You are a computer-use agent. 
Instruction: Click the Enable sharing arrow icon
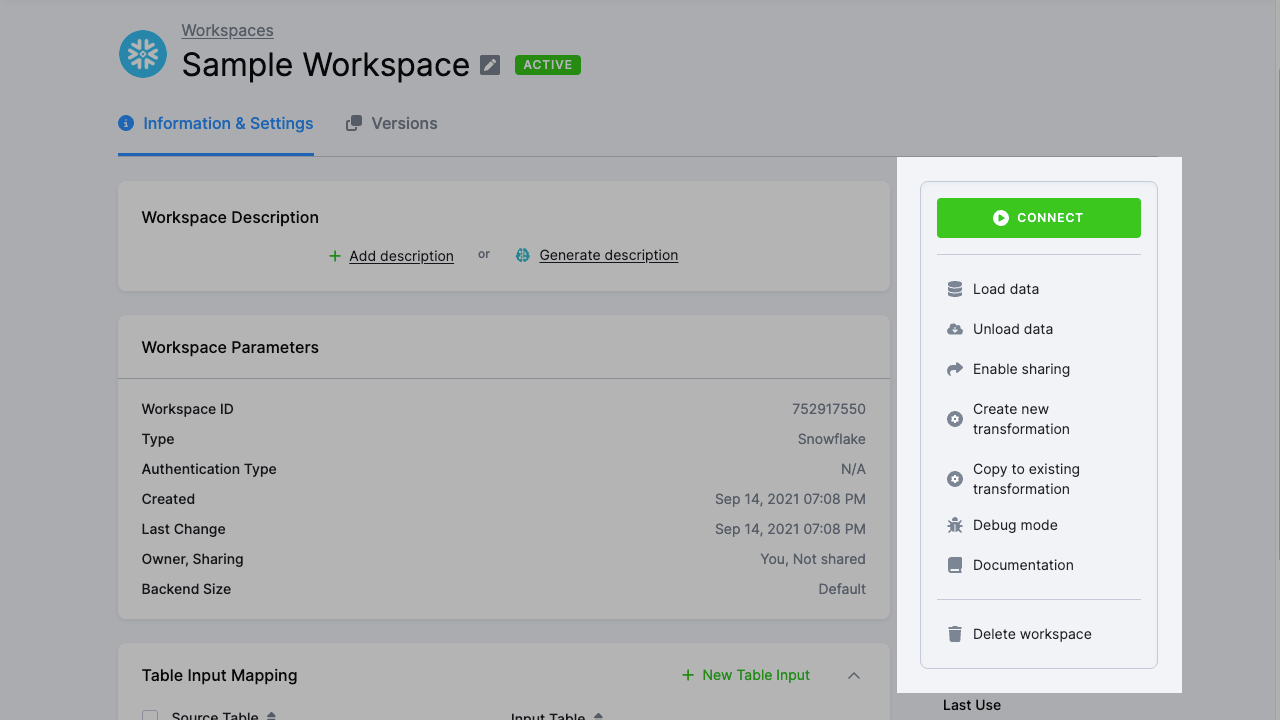[954, 368]
